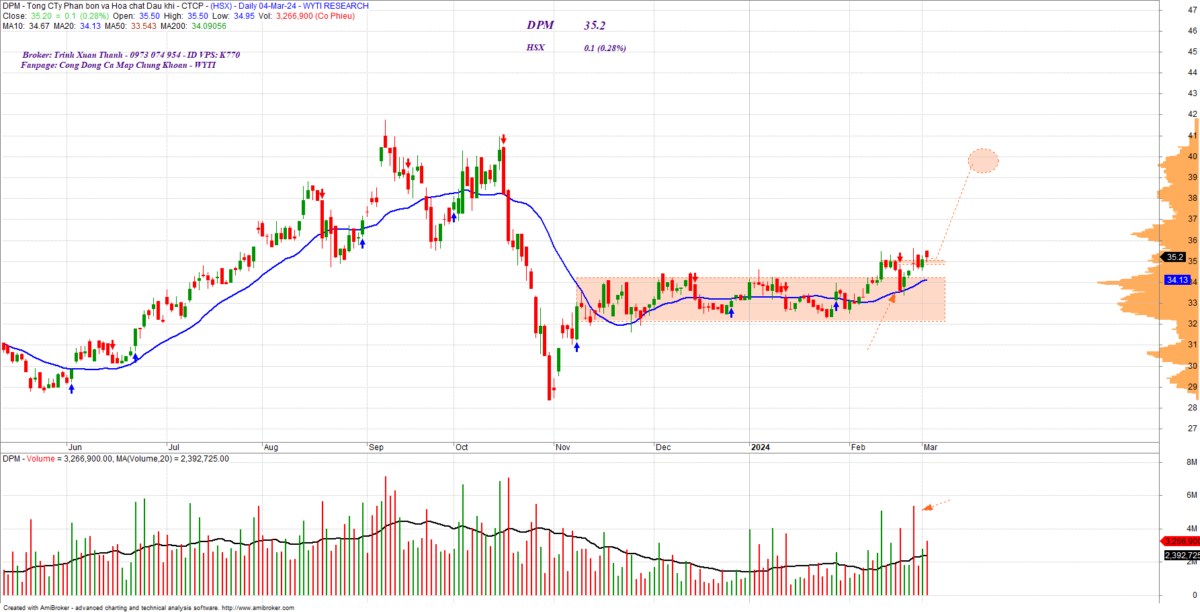Click the 'Sep' month marker on time axis
The height and width of the screenshot is (612, 1200).
point(376,449)
